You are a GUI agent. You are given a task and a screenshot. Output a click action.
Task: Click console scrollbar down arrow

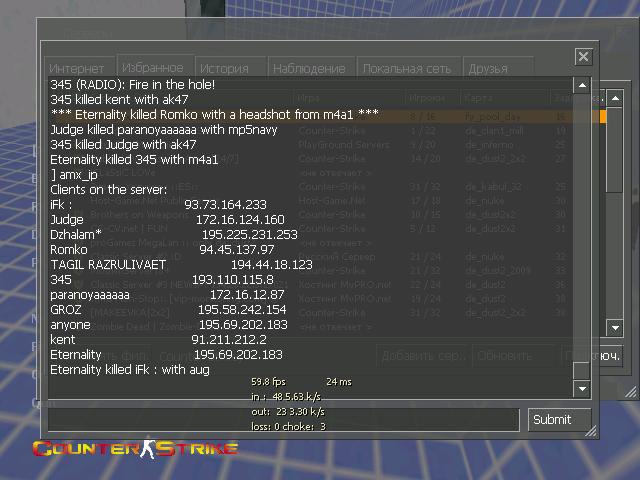582,388
